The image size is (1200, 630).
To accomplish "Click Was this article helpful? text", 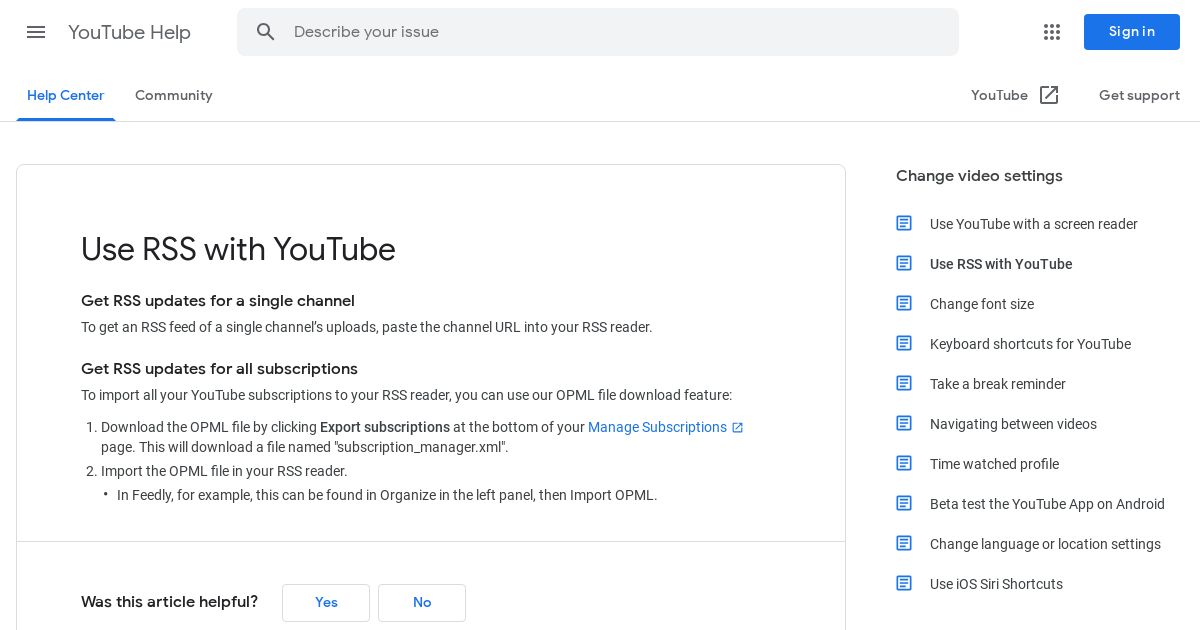I will 169,602.
